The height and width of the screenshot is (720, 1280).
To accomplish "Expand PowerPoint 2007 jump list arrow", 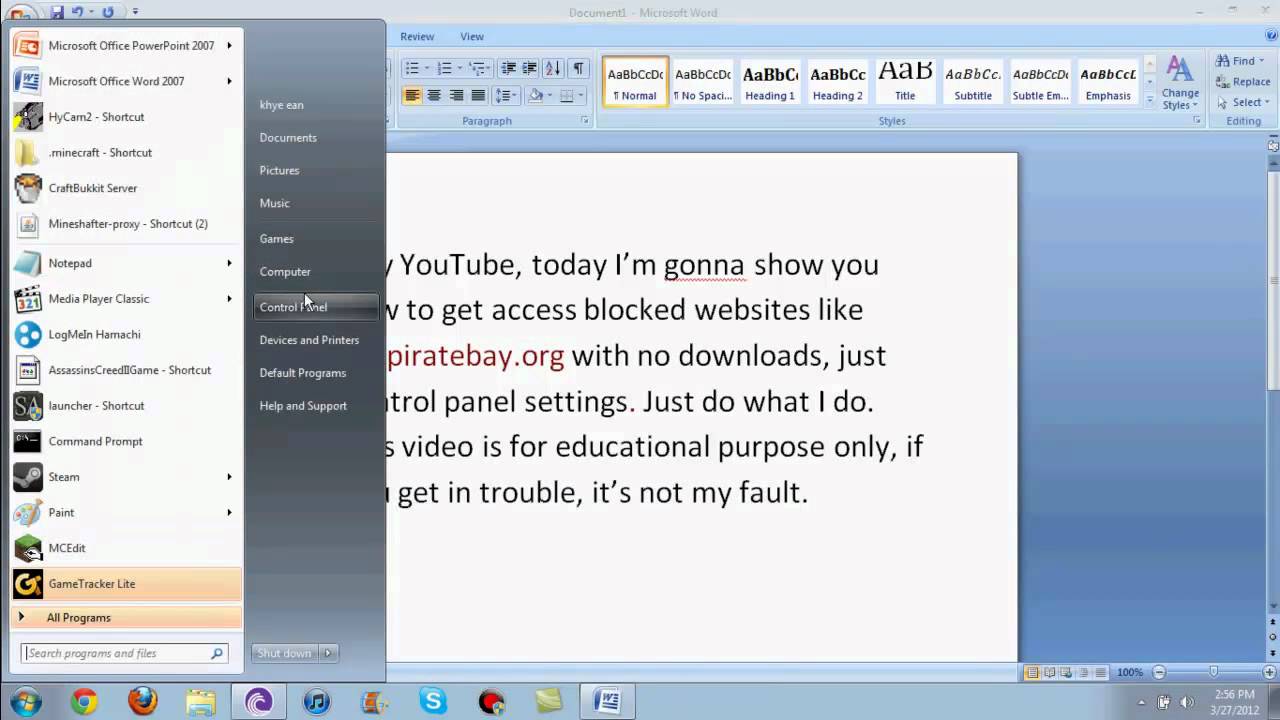I will tap(229, 45).
